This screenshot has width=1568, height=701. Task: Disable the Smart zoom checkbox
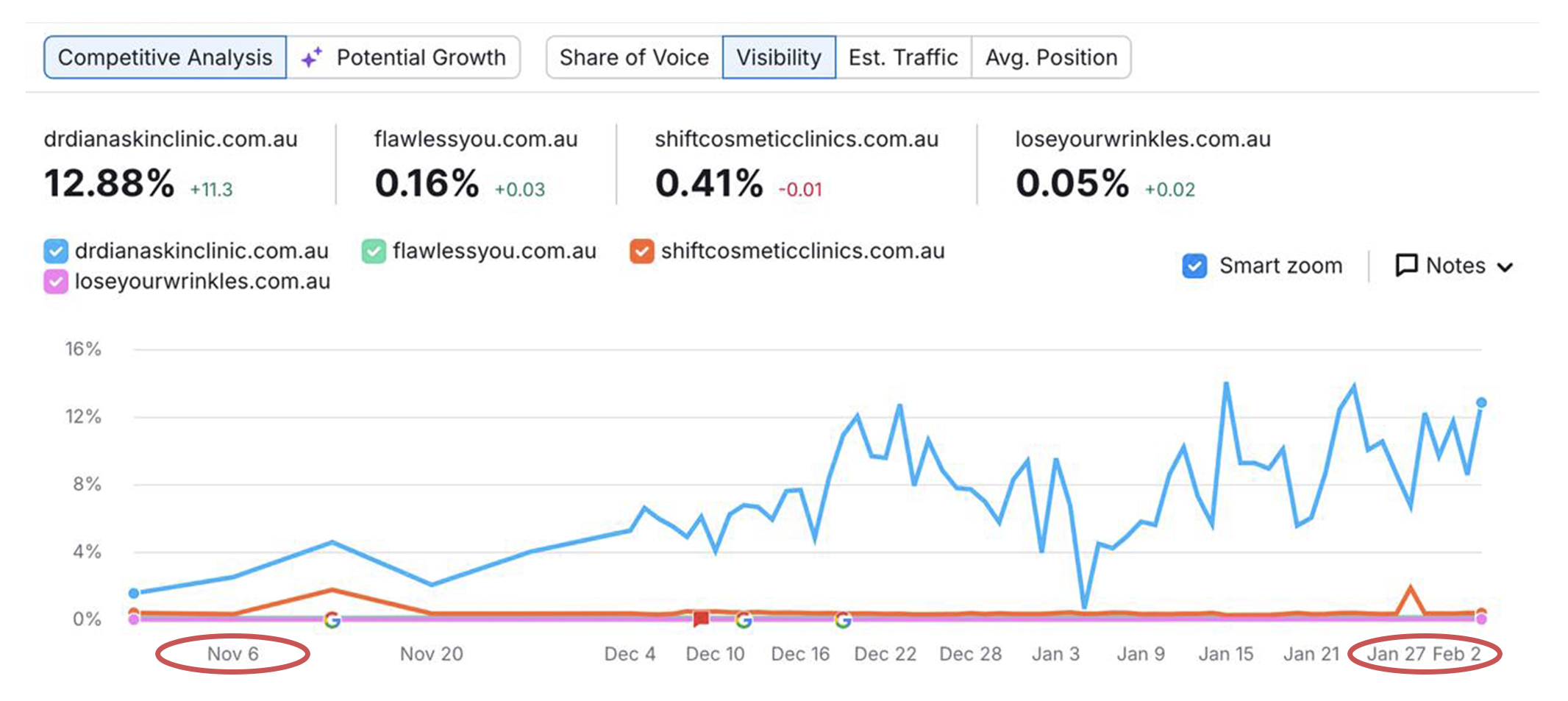pyautogui.click(x=1194, y=266)
